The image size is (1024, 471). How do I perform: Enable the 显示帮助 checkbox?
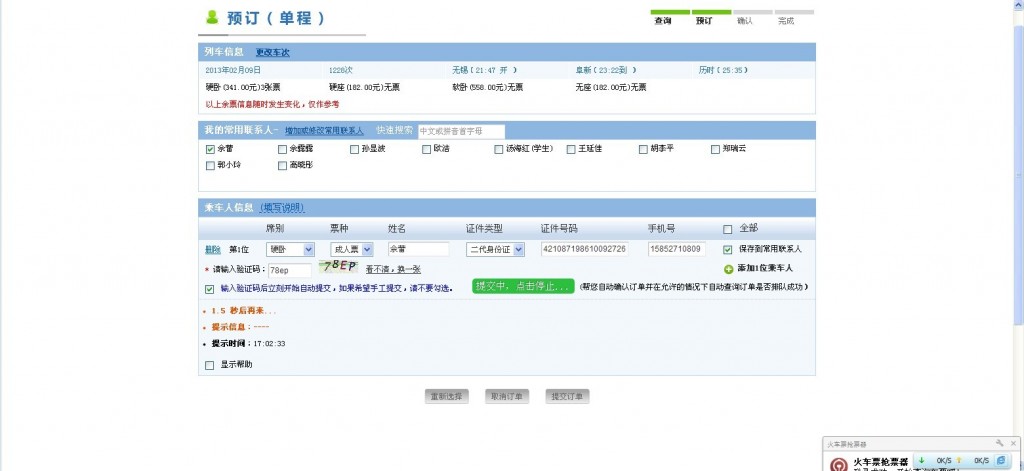(x=210, y=365)
